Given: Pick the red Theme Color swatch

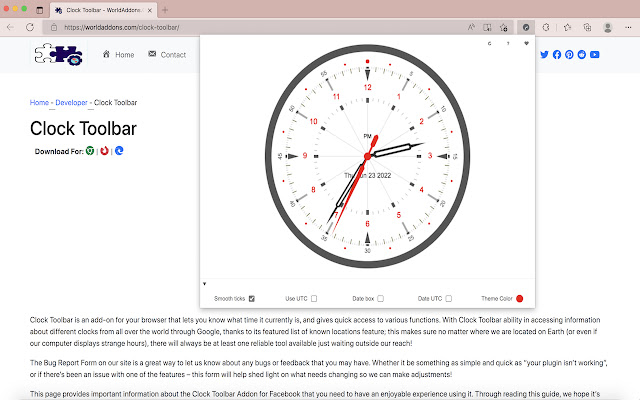Looking at the screenshot, I should click(x=520, y=298).
